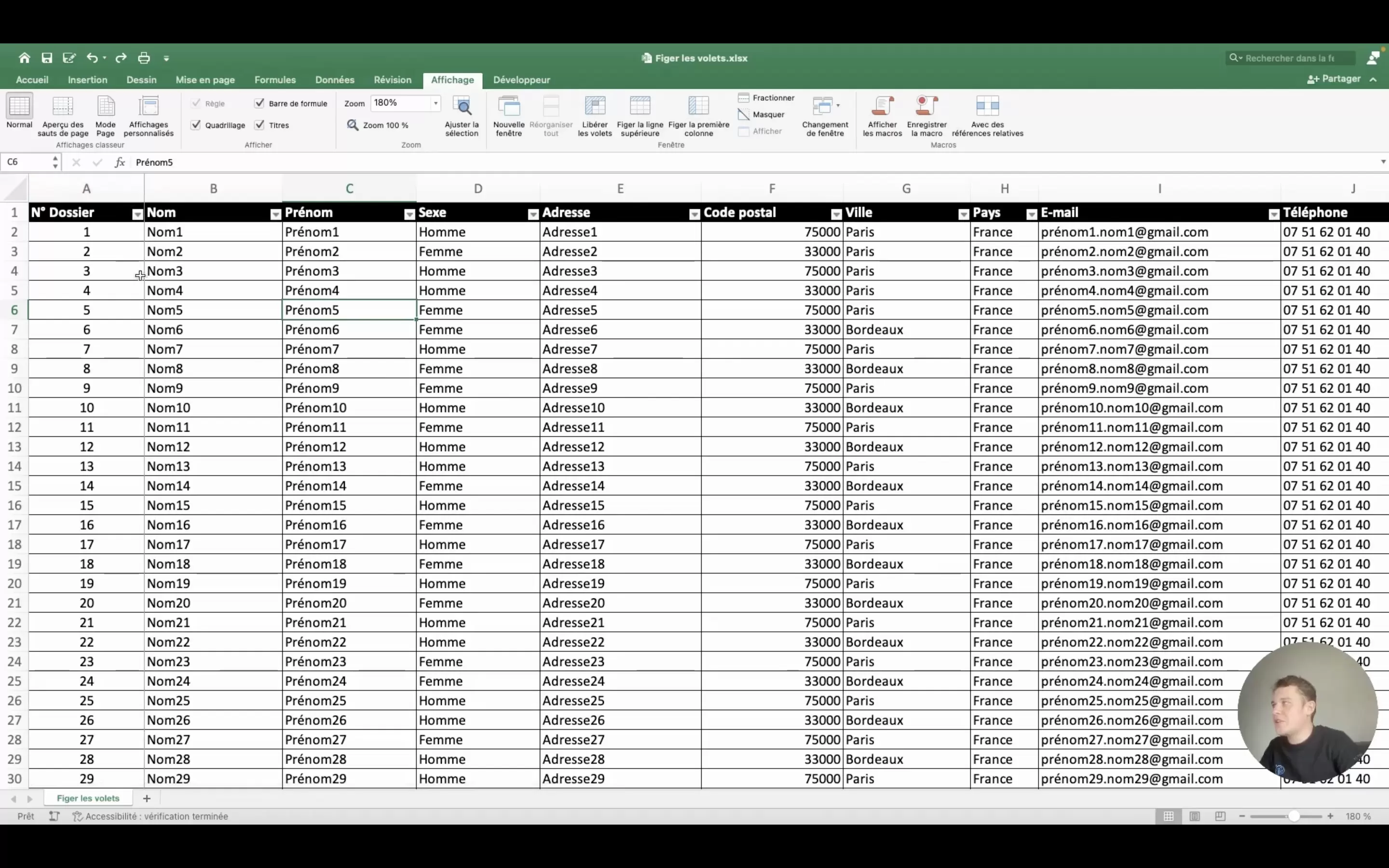Click the Partager button

[x=1334, y=79]
